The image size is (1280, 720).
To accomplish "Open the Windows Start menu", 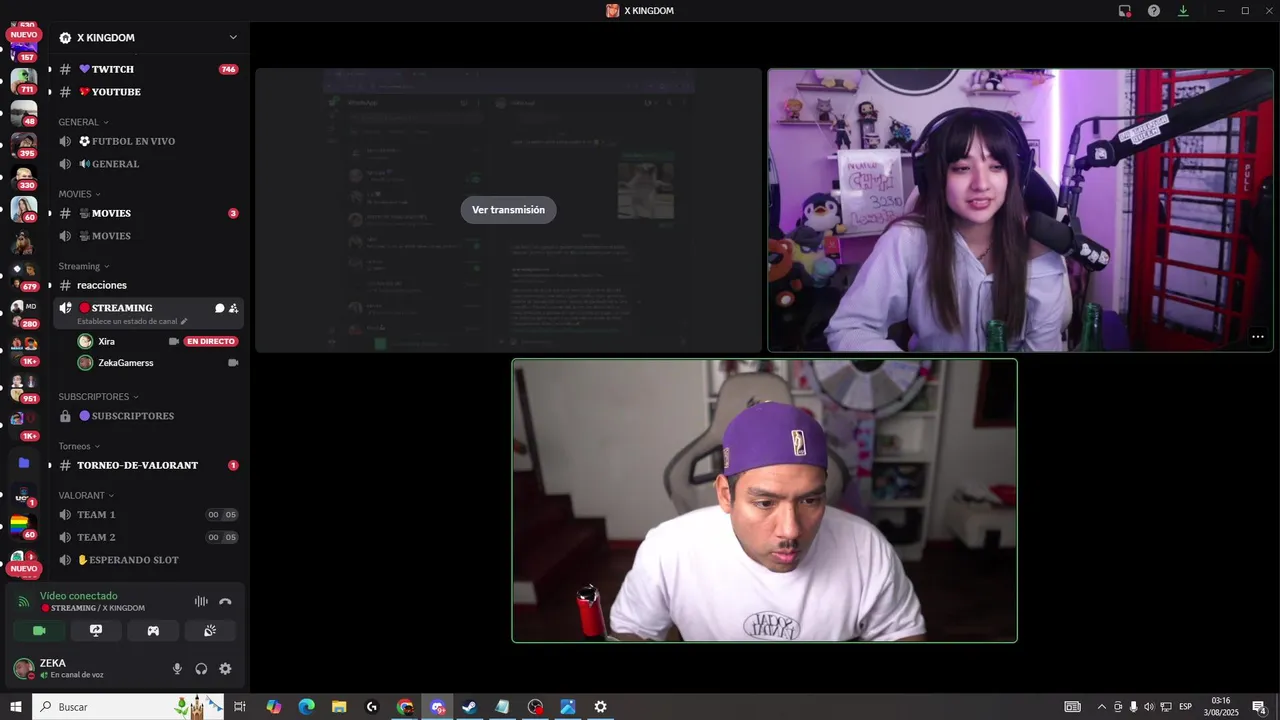I will tap(15, 707).
